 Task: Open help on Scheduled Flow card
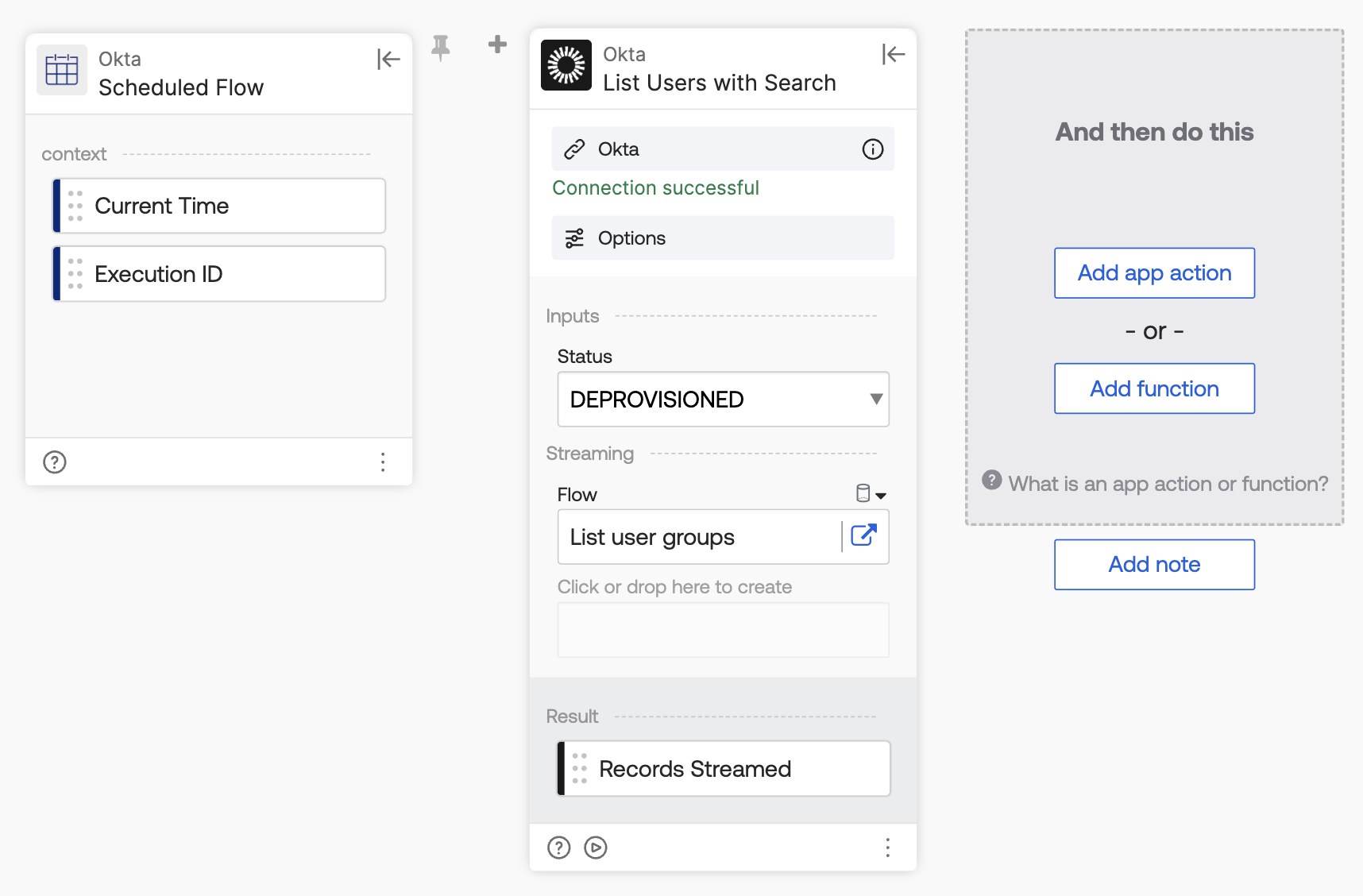[x=55, y=462]
